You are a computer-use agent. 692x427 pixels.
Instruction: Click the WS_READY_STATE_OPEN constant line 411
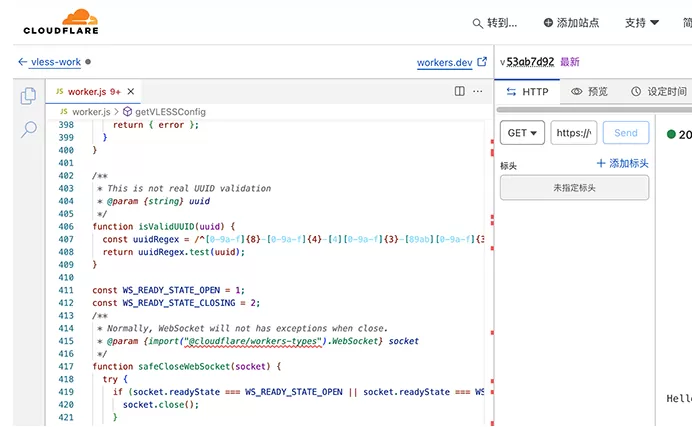[168, 290]
